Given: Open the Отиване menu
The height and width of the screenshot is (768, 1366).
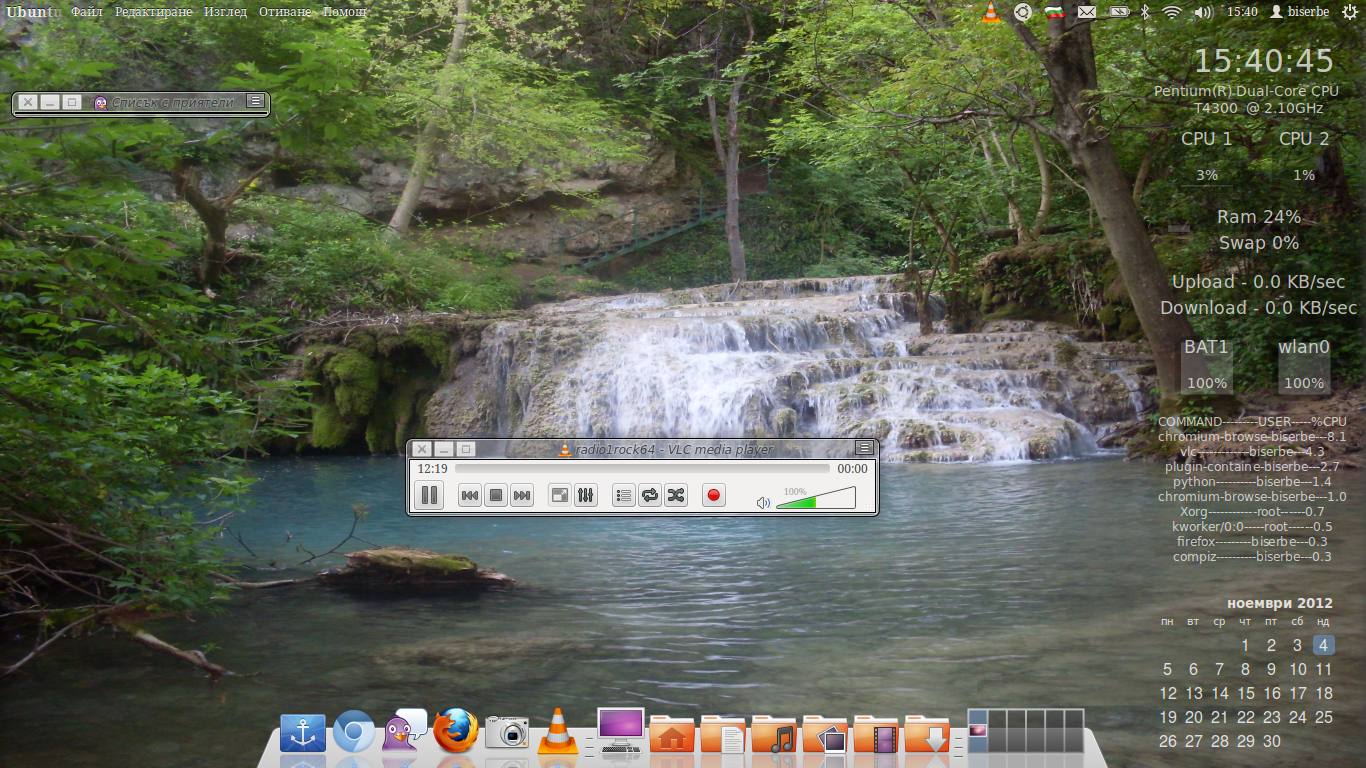Looking at the screenshot, I should (284, 12).
